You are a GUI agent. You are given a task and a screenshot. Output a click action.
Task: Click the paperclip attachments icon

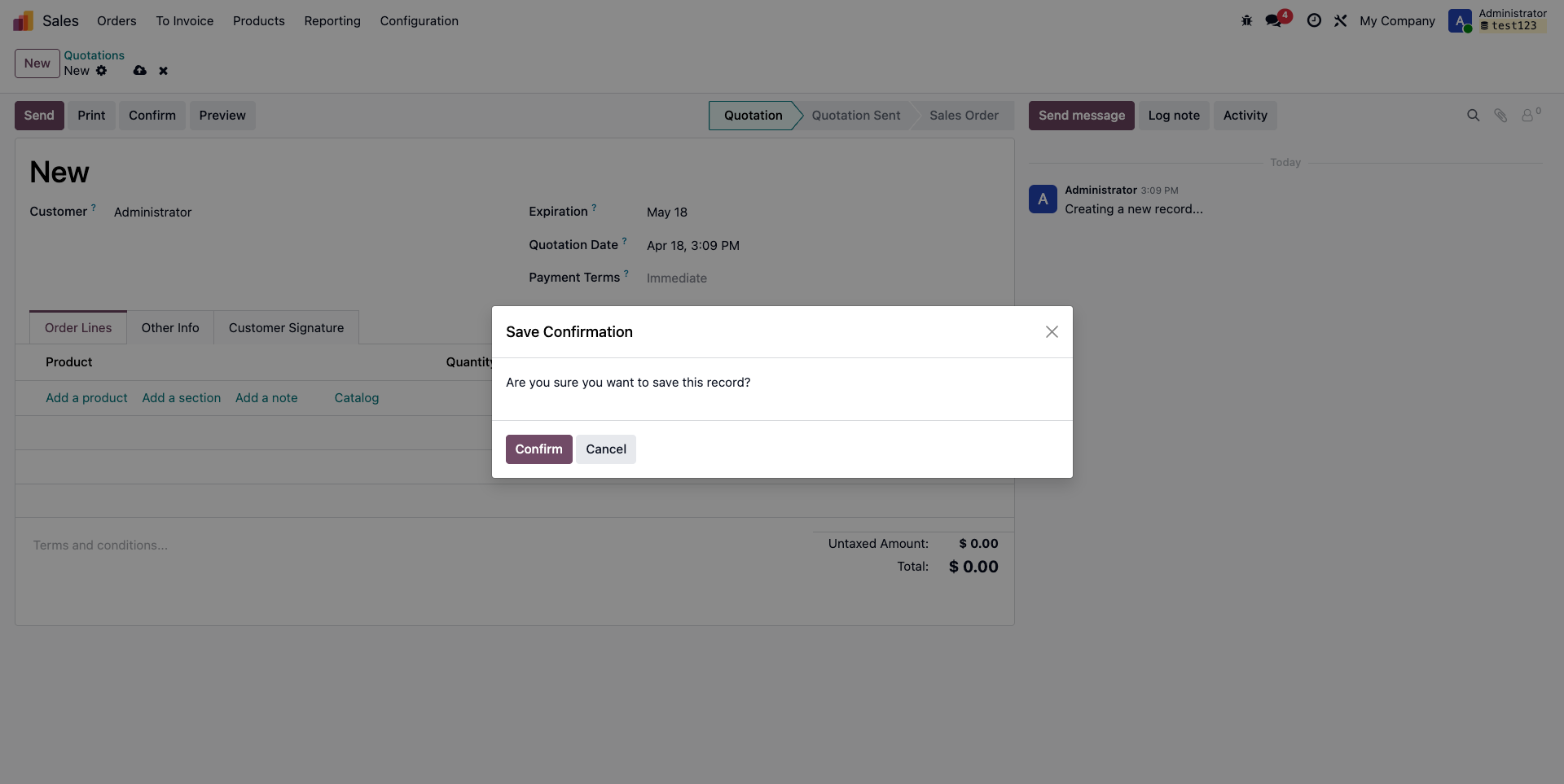pyautogui.click(x=1500, y=116)
